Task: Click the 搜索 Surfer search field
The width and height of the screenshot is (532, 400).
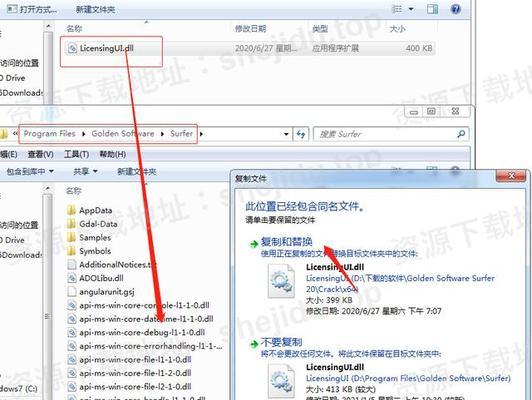Action: pyautogui.click(x=386, y=134)
